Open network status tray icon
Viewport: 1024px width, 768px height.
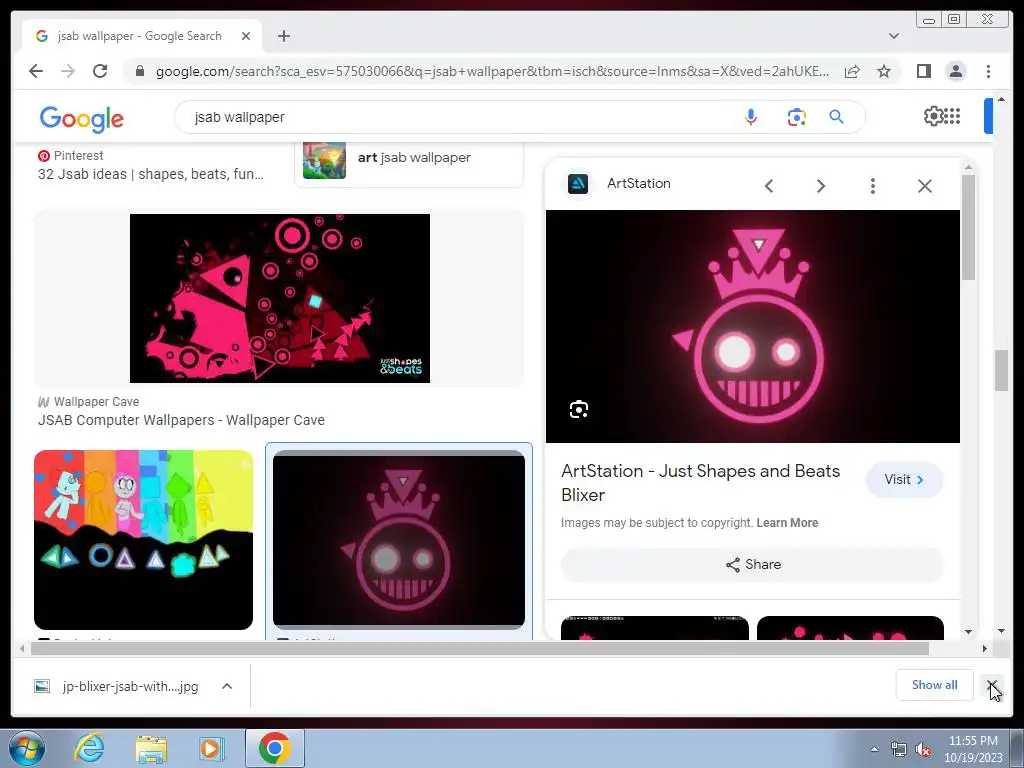pos(899,750)
